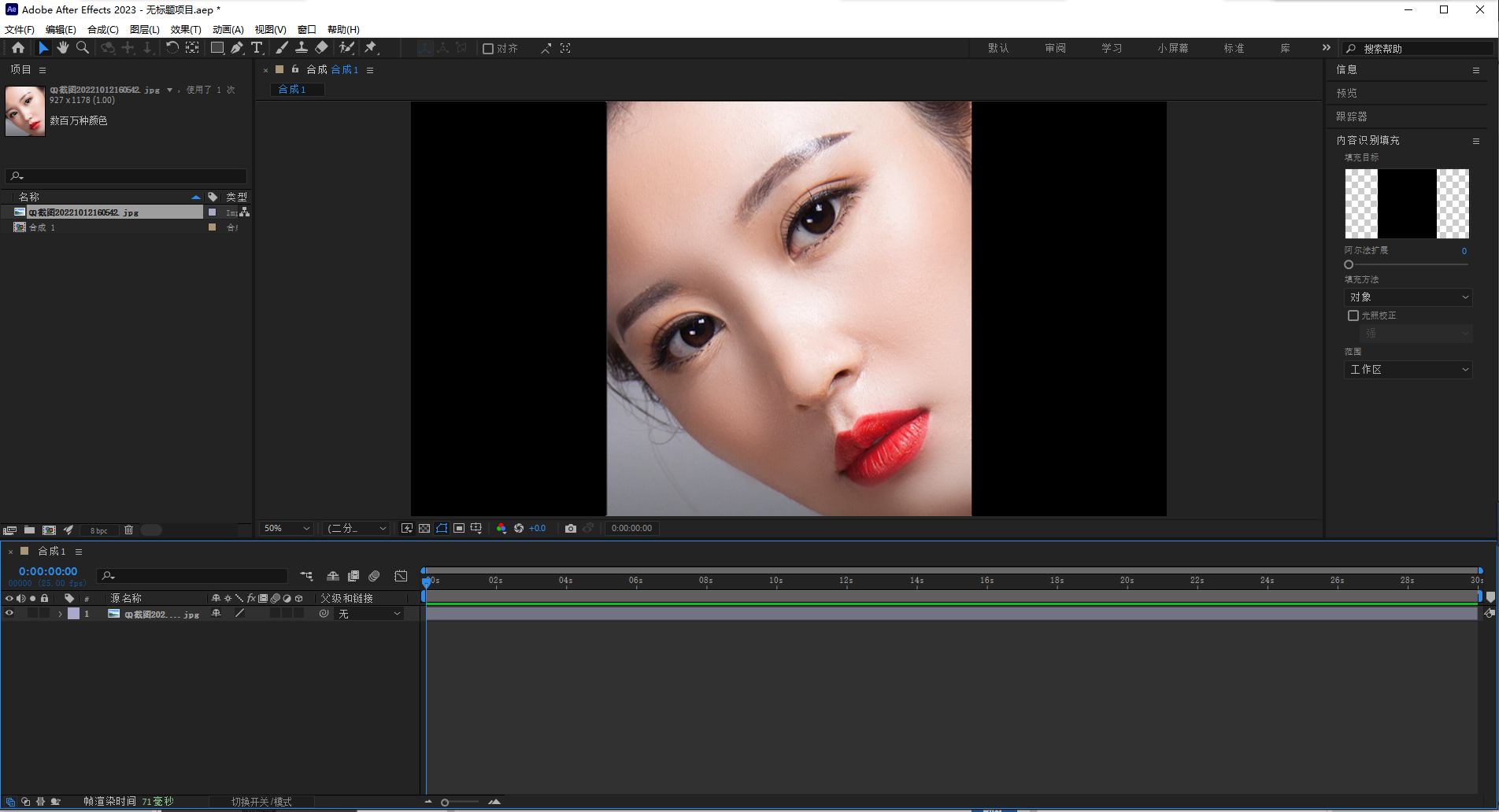Click the region of interest icon
Image resolution: width=1499 pixels, height=812 pixels.
[x=459, y=528]
